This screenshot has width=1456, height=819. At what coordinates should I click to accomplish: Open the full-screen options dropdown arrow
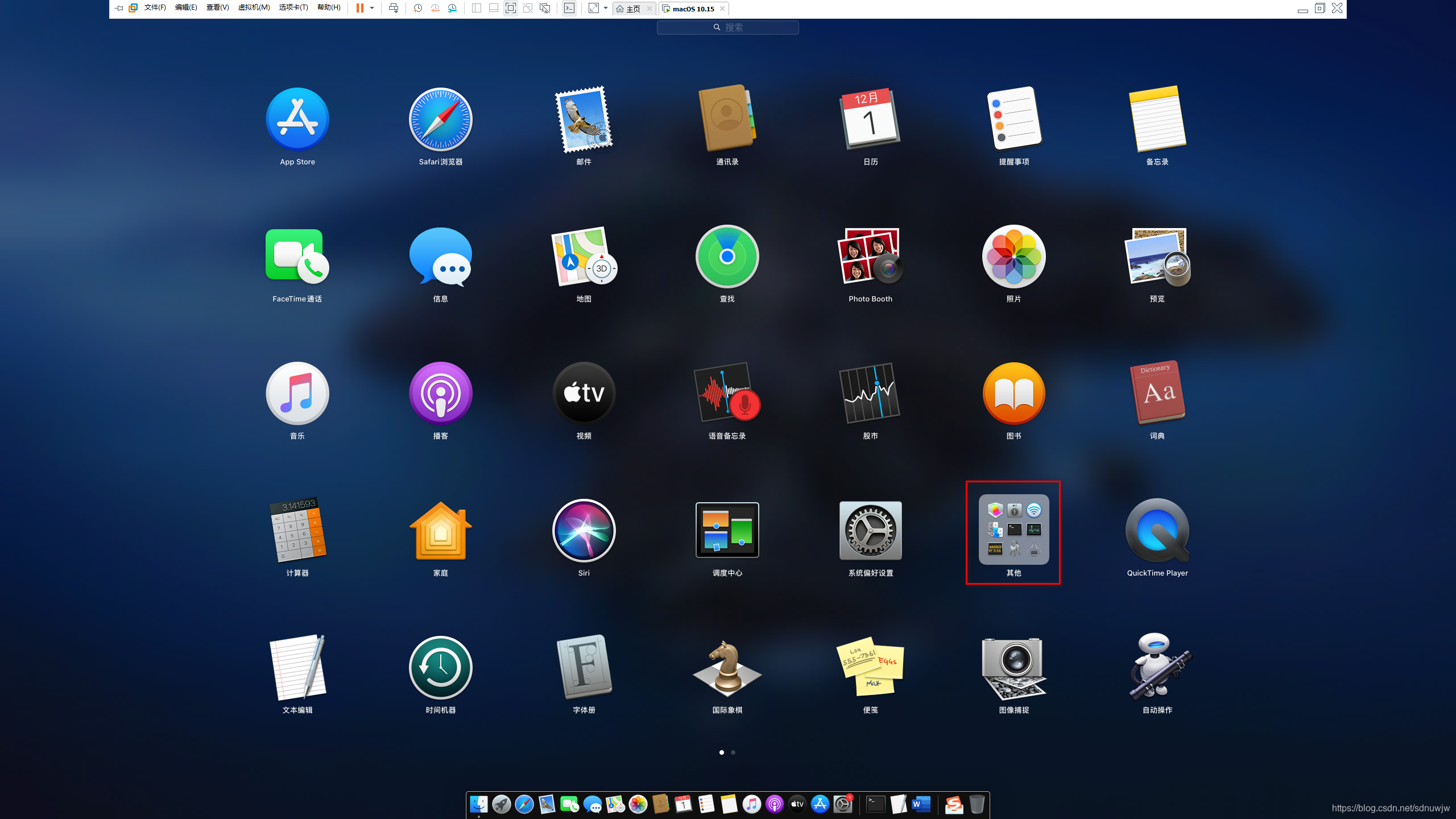[606, 8]
